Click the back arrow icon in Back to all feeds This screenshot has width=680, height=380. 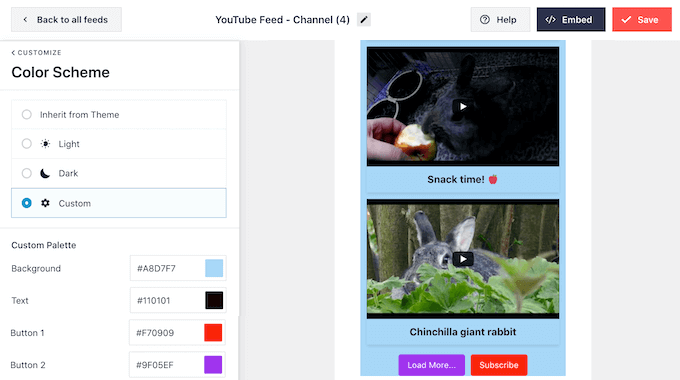25,20
